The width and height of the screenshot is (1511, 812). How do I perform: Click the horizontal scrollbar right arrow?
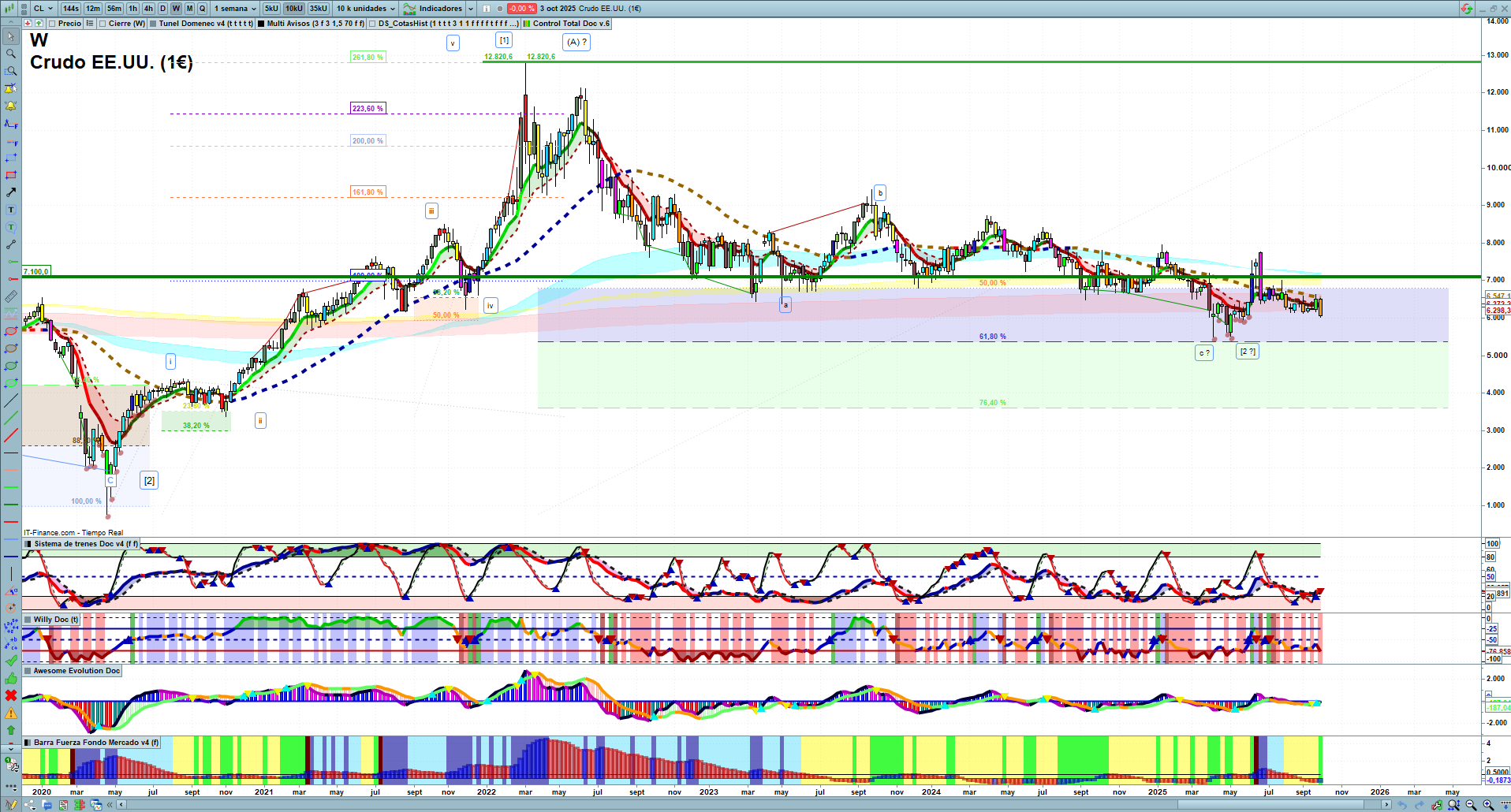point(1387,805)
